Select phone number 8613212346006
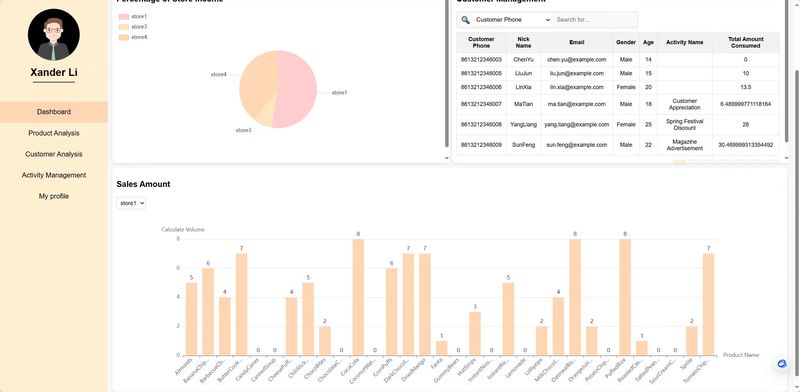800x392 pixels. pos(481,87)
